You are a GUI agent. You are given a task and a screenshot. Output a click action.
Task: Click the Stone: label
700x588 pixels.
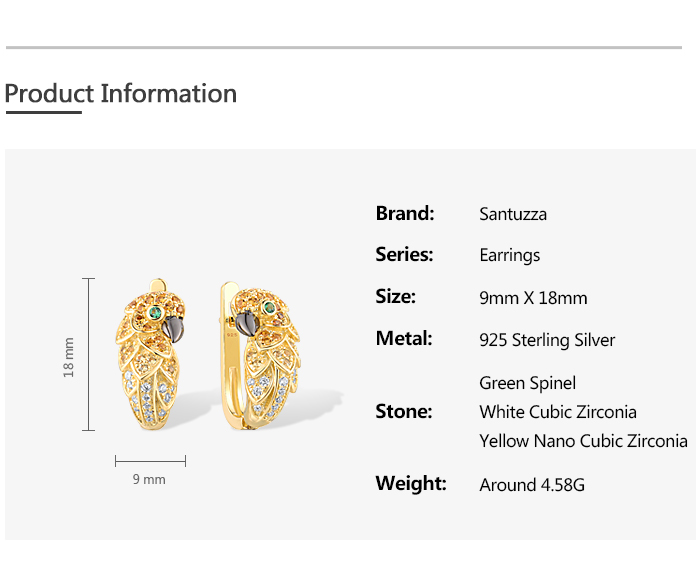click(x=404, y=411)
